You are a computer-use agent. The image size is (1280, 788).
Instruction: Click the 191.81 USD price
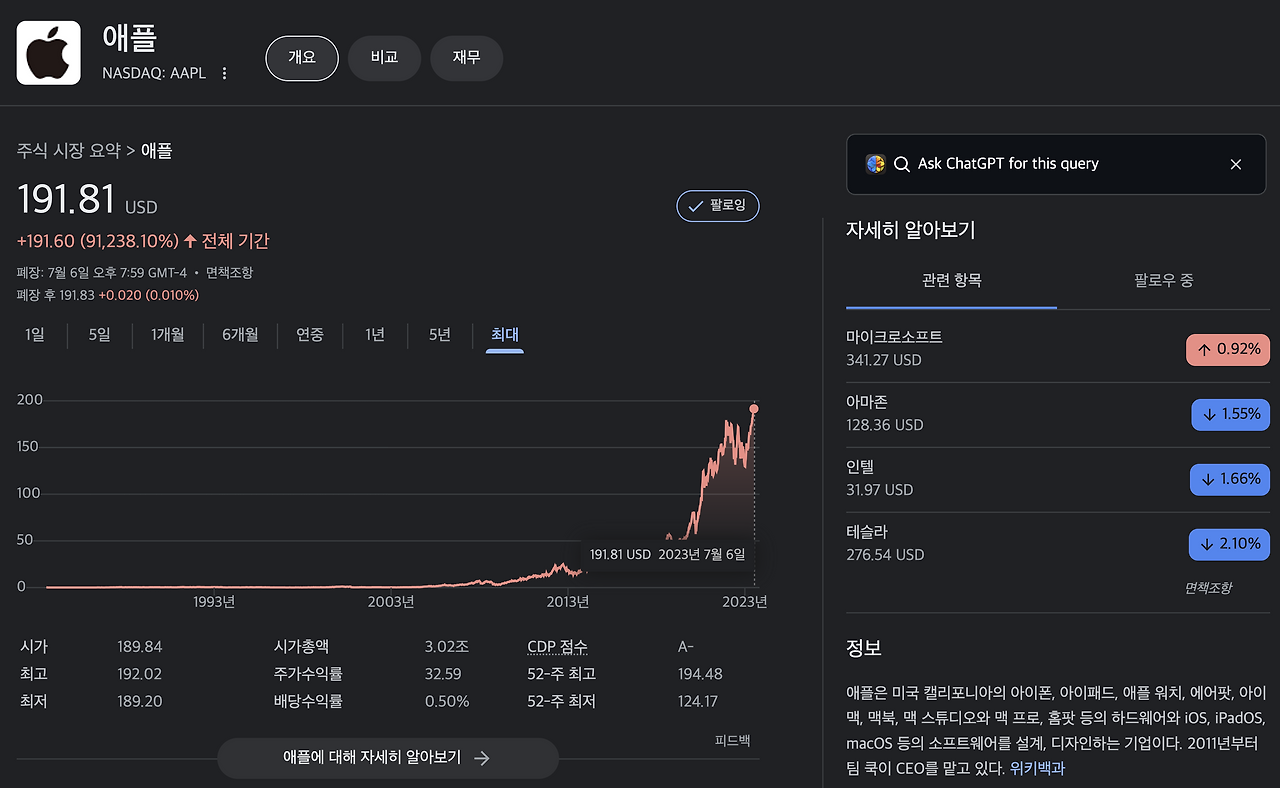click(87, 200)
